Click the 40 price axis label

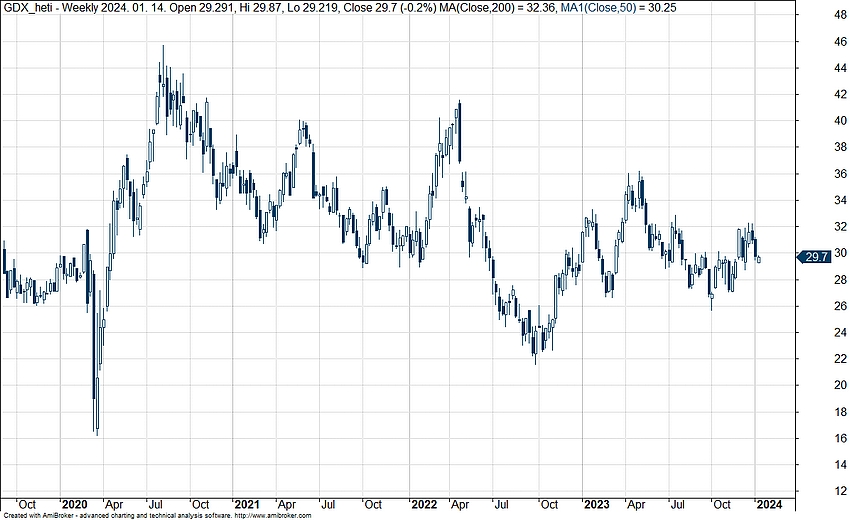(840, 121)
